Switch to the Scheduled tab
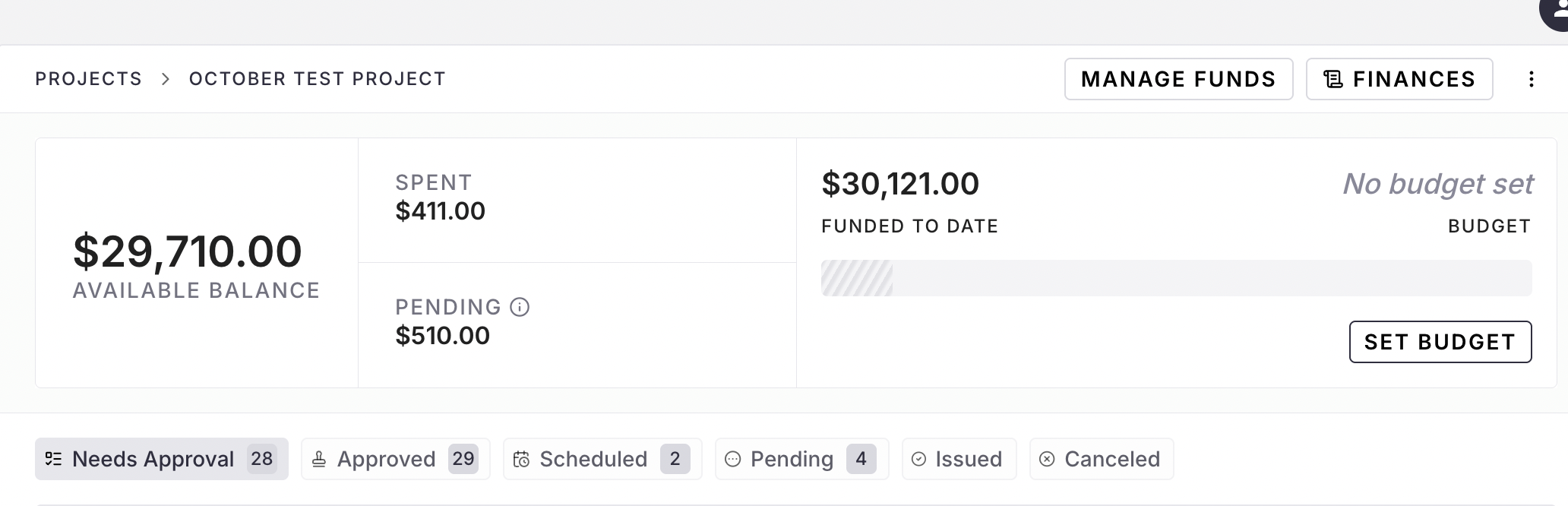 point(593,459)
